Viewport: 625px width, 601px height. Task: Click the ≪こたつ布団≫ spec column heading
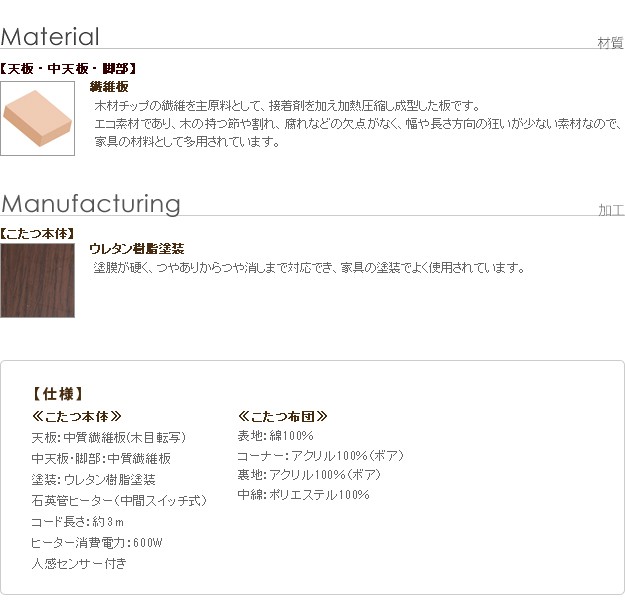tap(283, 416)
